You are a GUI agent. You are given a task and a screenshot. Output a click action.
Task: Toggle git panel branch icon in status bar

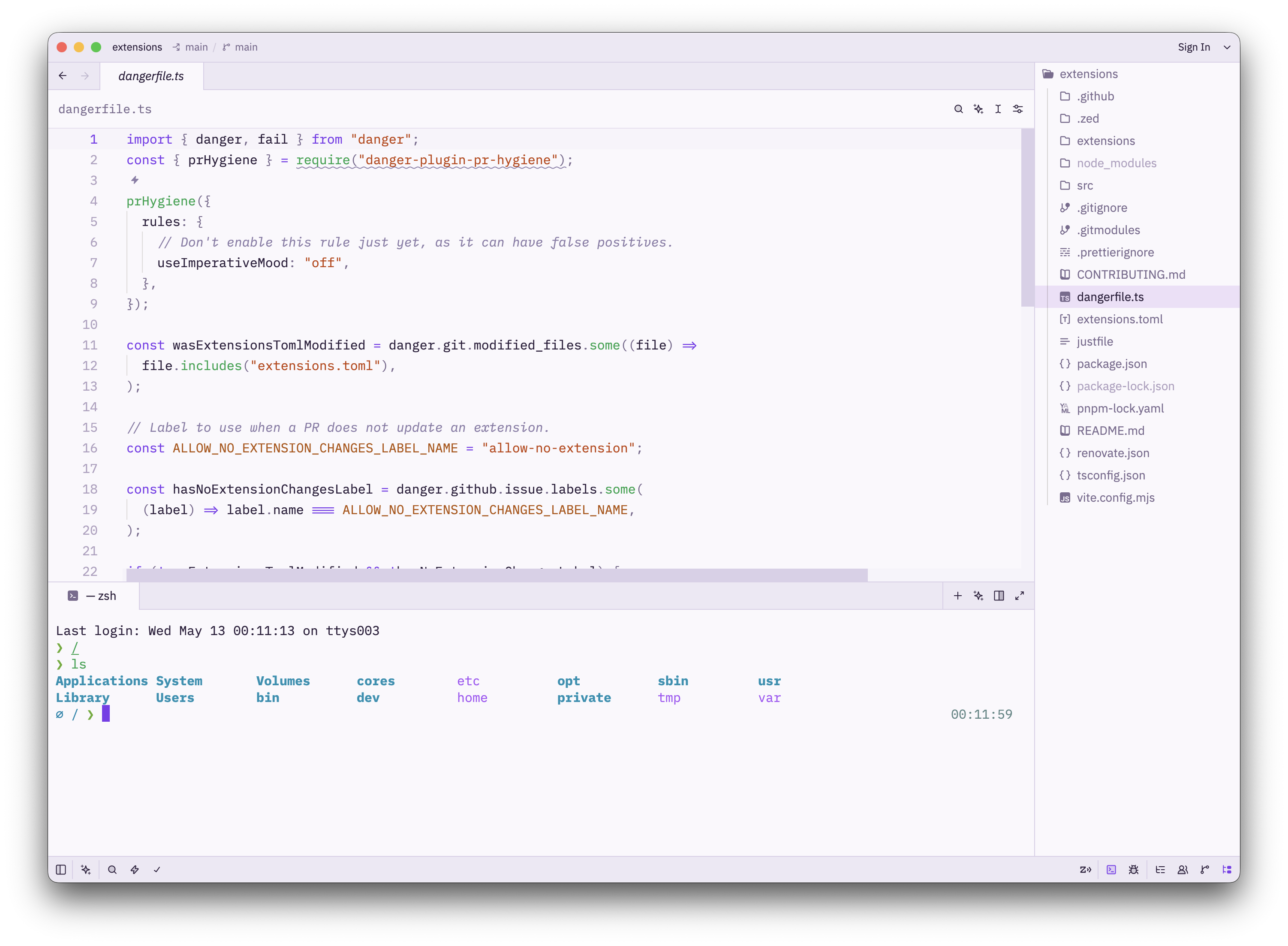tap(1205, 869)
